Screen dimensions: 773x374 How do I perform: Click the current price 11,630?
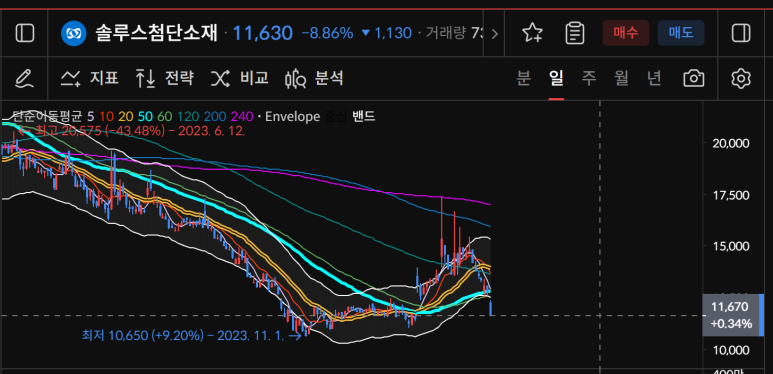point(262,34)
